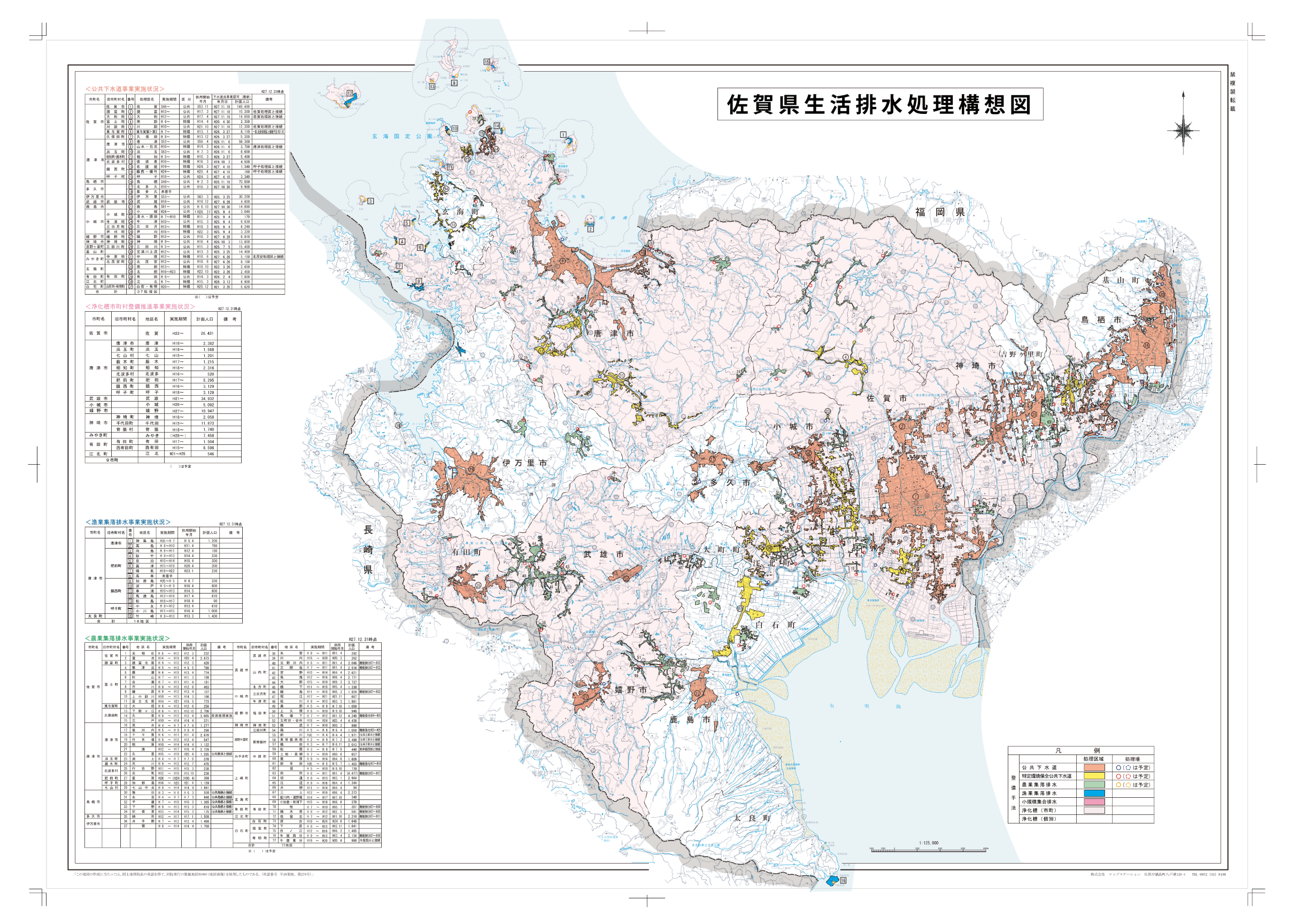Click the 吉野ヶ里町 label on the map

1022,354
